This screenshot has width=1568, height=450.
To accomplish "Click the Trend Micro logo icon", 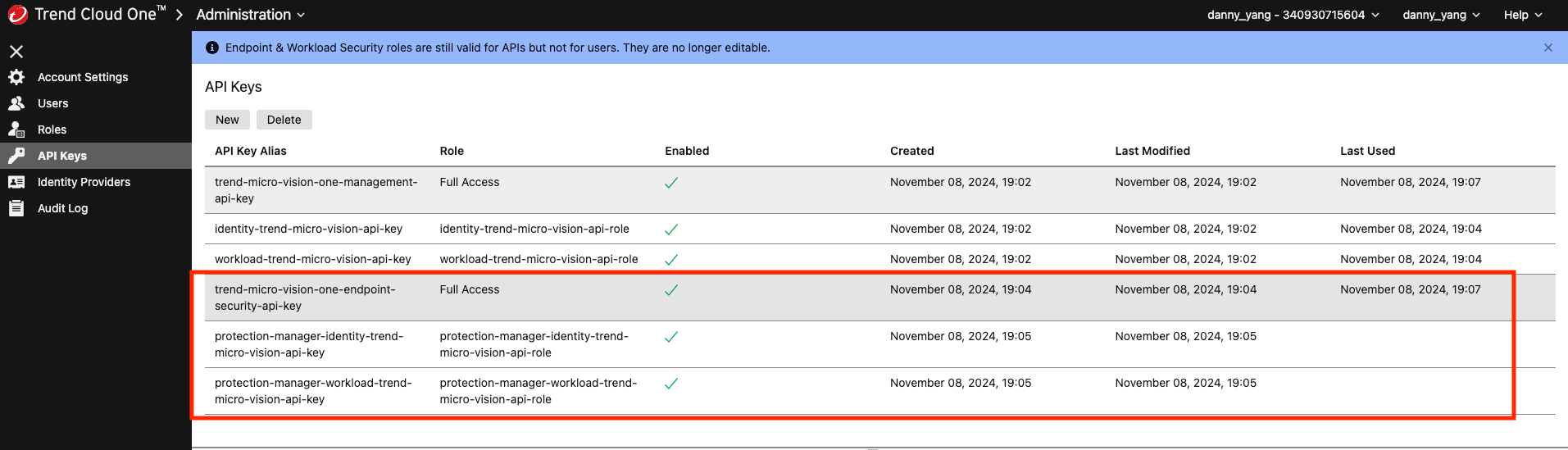I will tap(17, 15).
